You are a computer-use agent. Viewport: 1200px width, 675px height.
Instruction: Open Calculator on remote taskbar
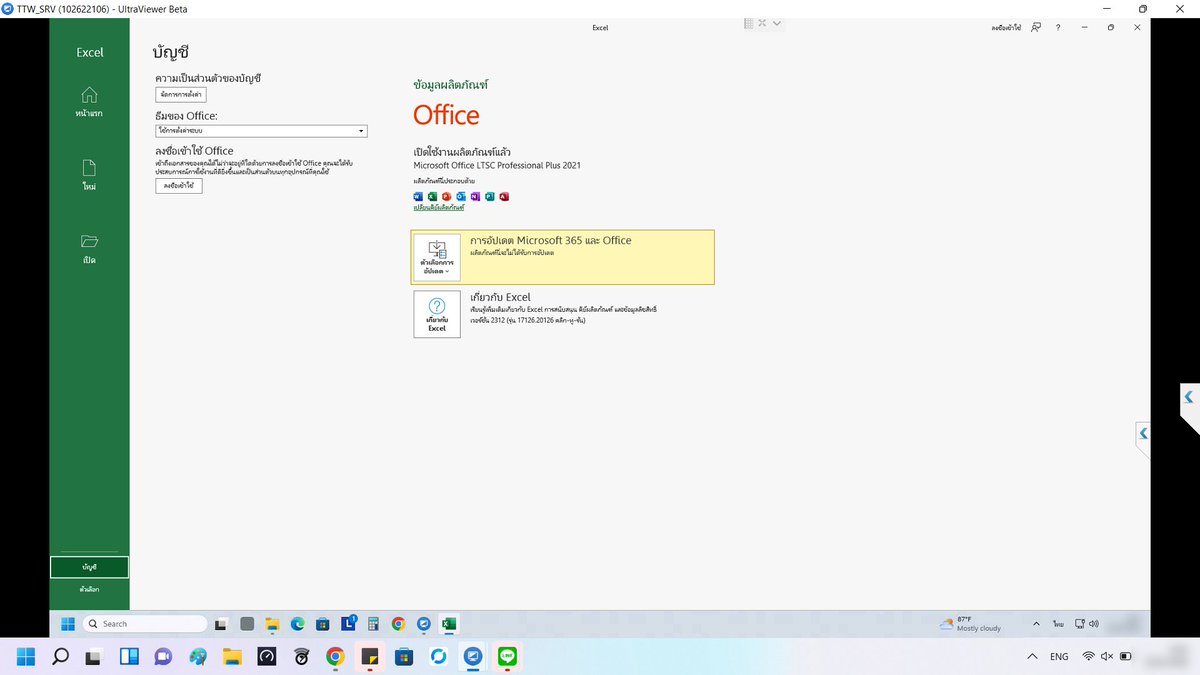373,624
